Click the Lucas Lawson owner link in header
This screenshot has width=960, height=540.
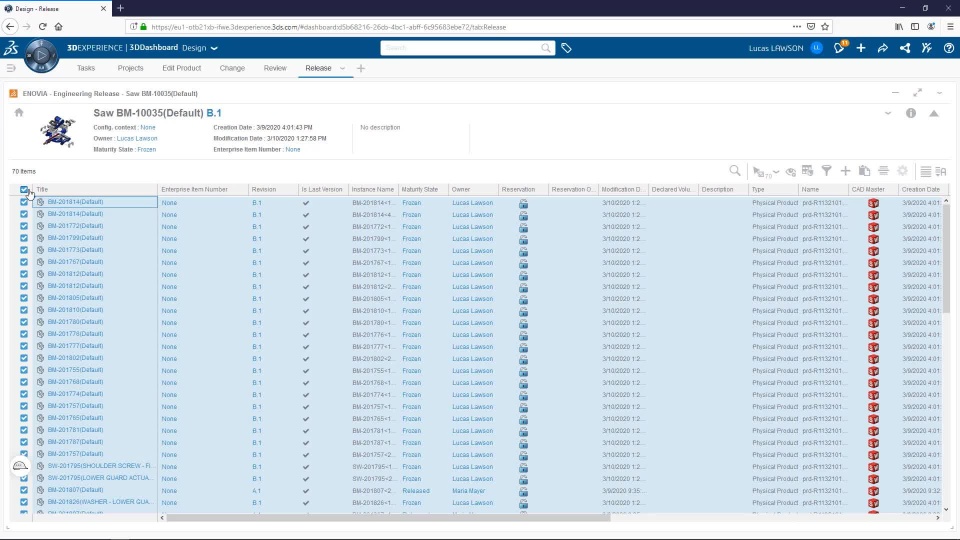137,138
